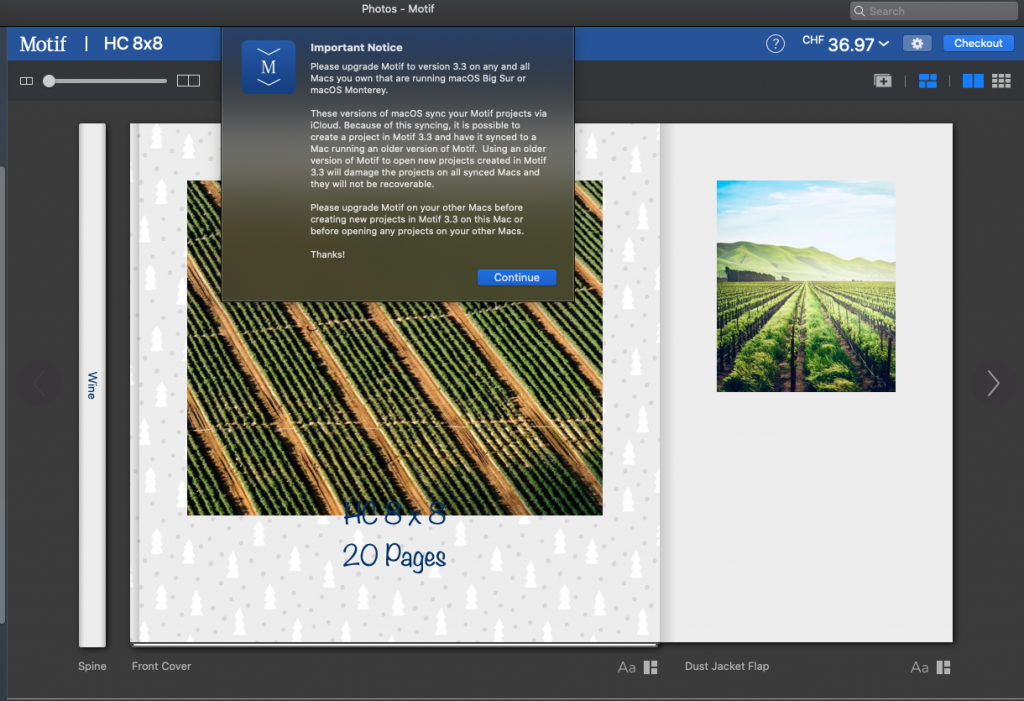The image size is (1024, 701).
Task: Click the Motif logo text
Action: [x=42, y=44]
